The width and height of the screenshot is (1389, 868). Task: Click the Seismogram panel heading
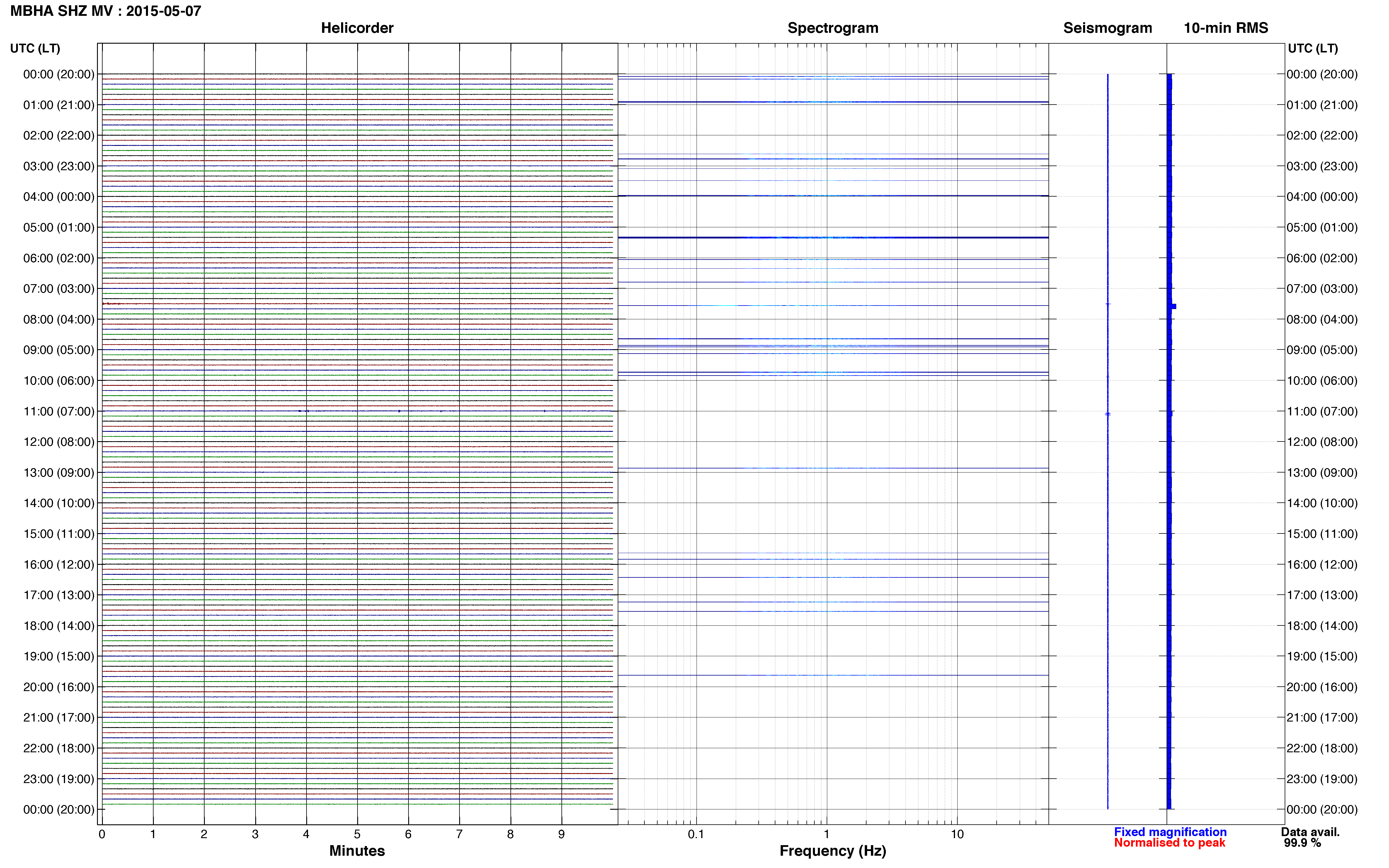pos(1108,28)
